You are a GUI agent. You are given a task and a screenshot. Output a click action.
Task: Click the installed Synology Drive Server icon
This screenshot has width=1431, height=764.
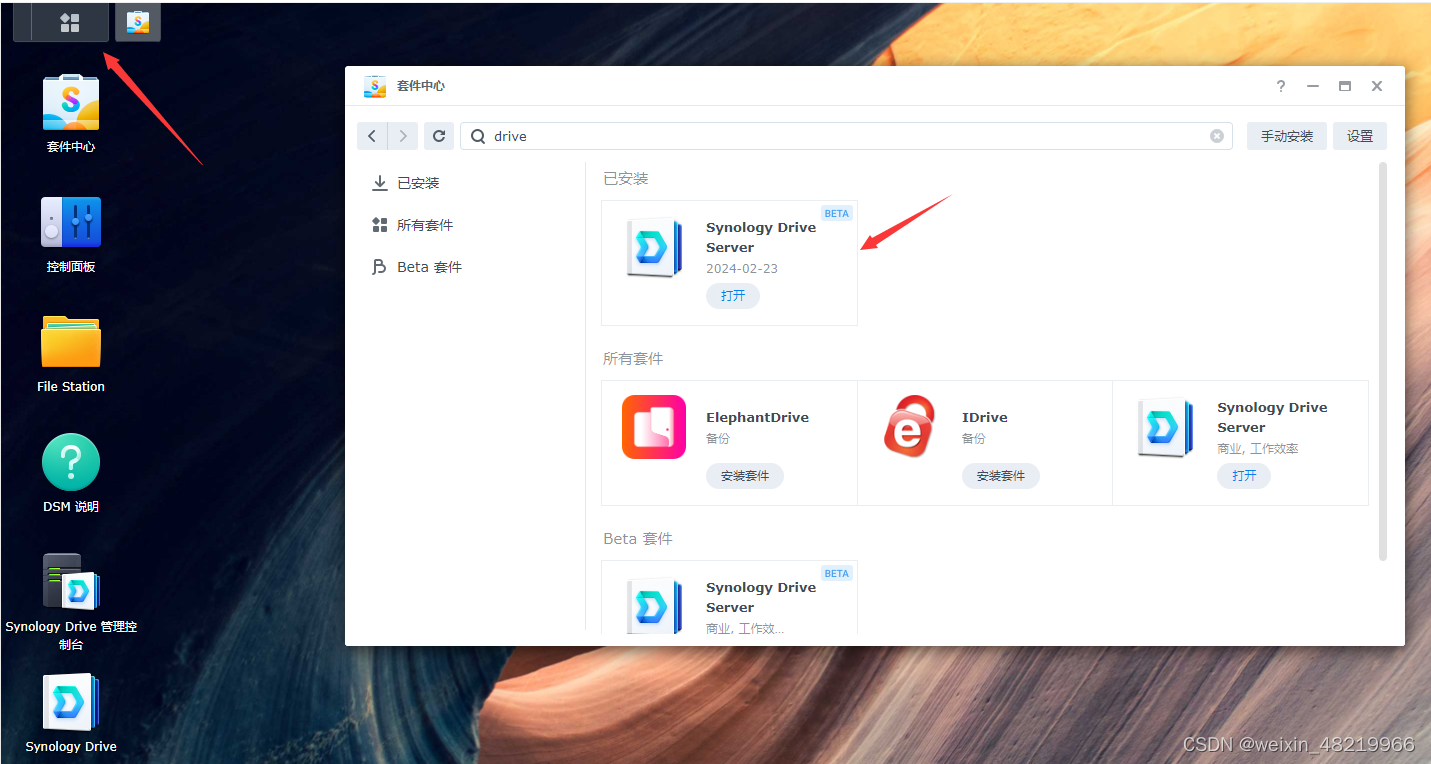(653, 247)
